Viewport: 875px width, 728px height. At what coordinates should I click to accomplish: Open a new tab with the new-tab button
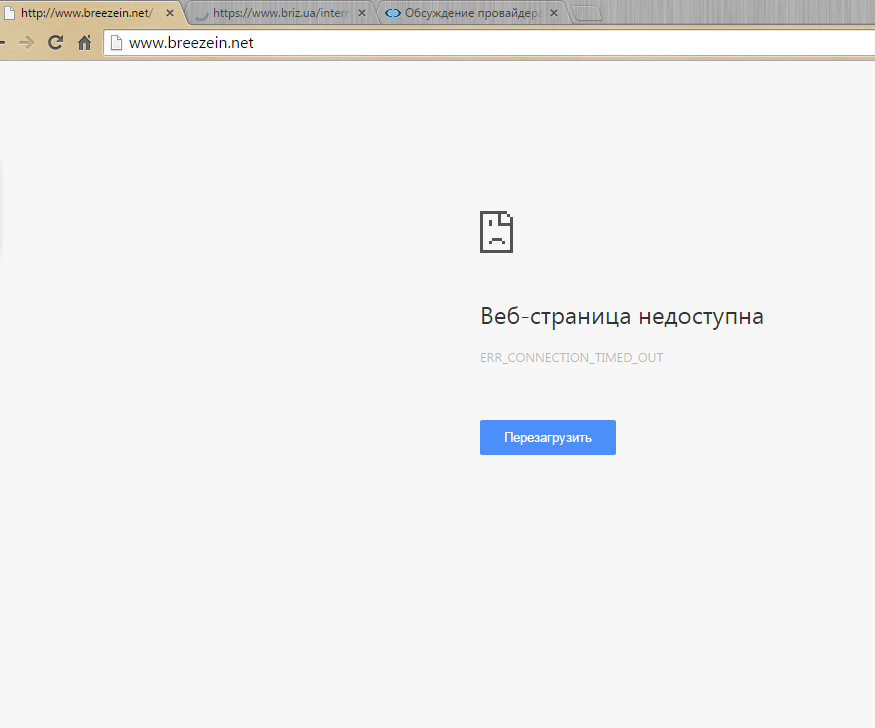click(588, 13)
